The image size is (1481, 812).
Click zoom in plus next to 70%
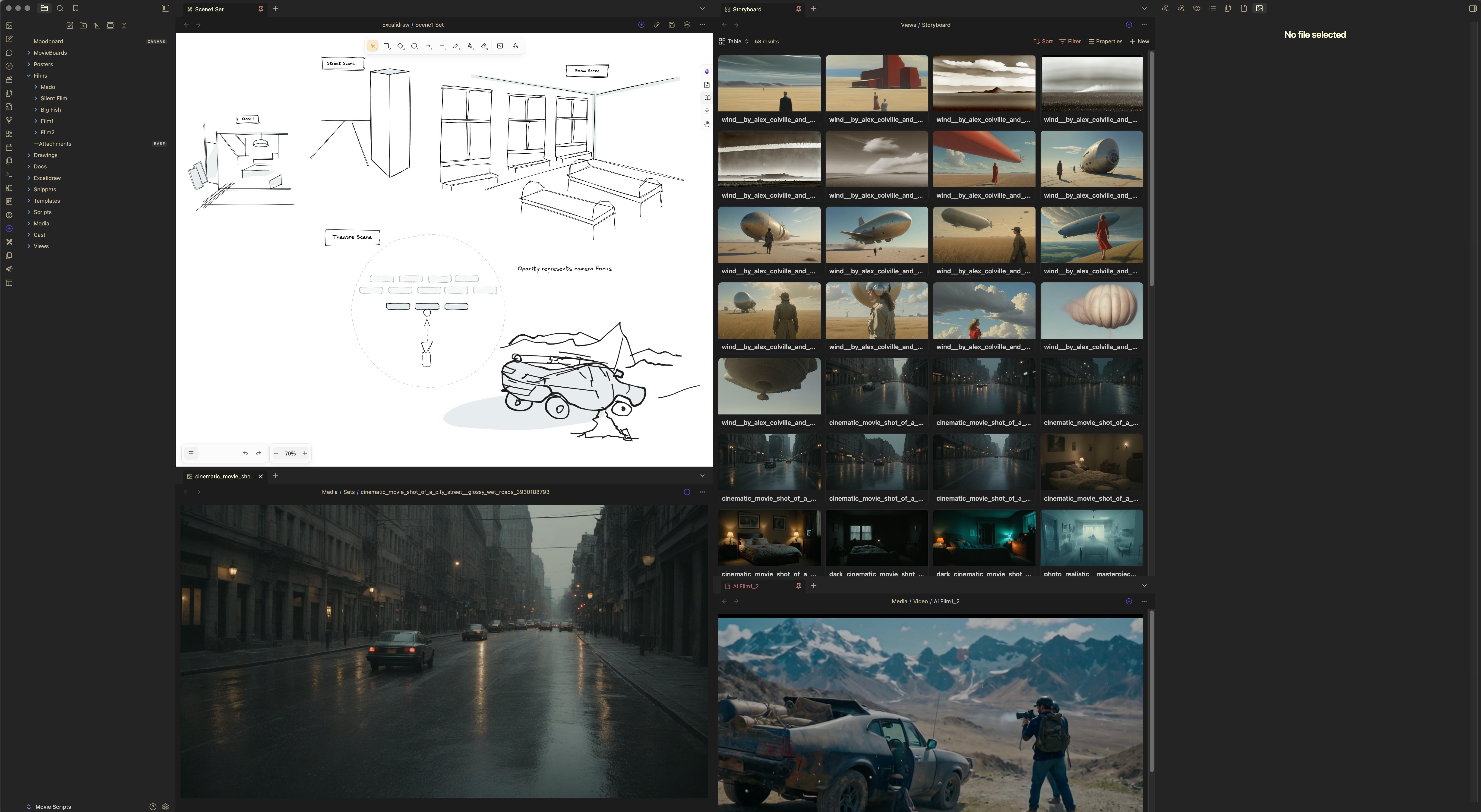(305, 453)
